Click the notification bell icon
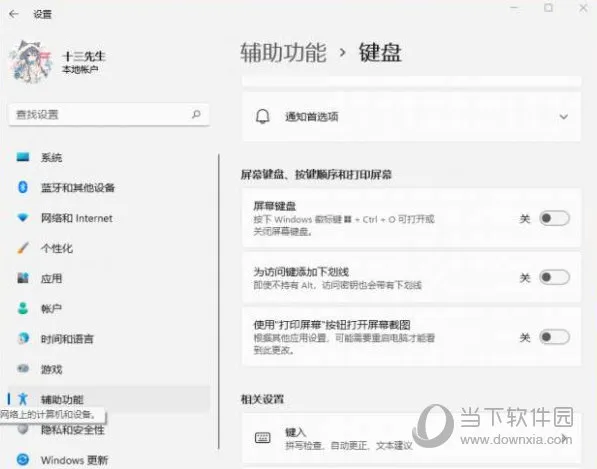Screen dimensions: 597x469 coord(262,116)
